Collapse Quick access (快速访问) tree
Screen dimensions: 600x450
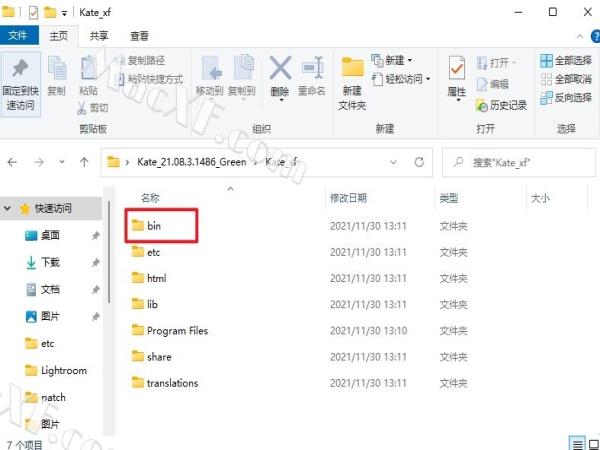point(7,209)
